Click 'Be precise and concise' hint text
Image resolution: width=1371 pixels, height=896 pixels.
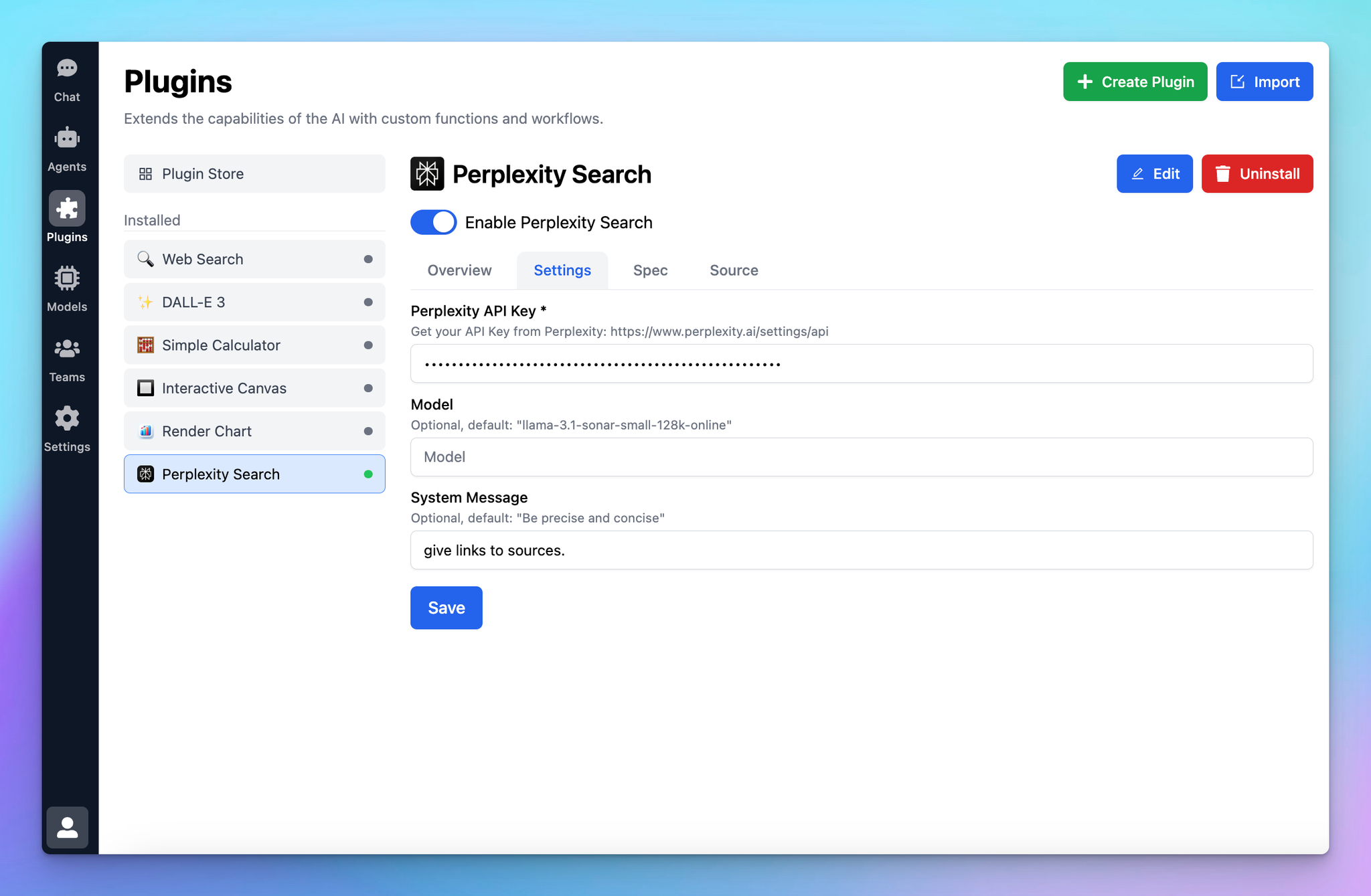click(x=538, y=518)
